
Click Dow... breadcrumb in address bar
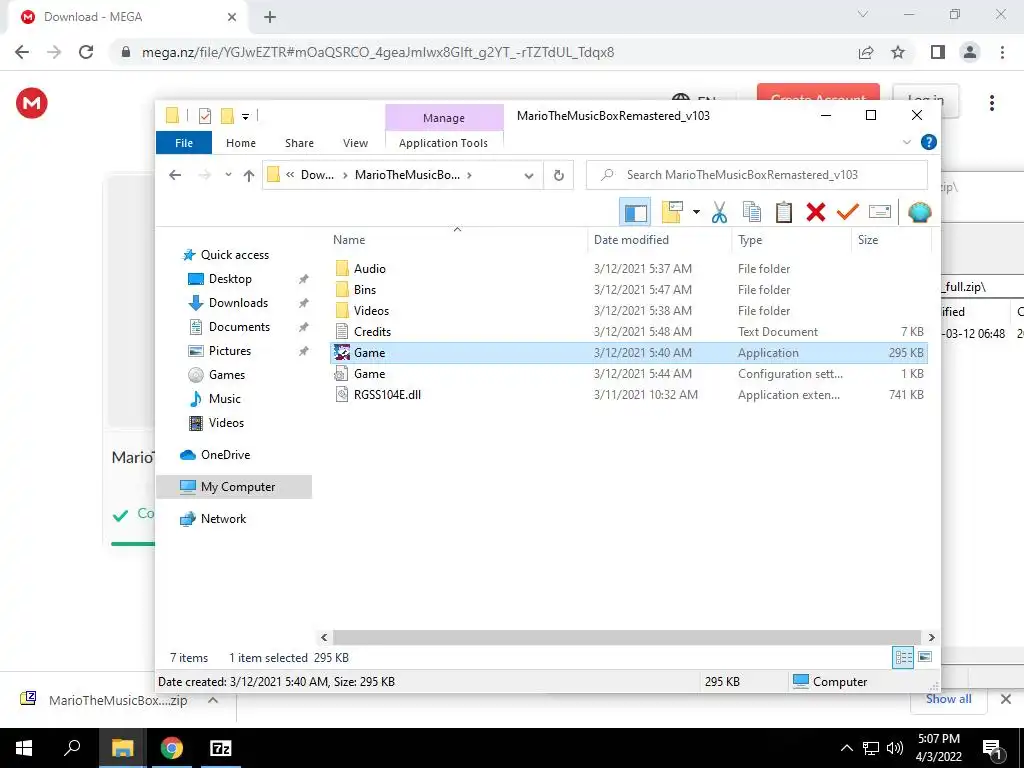[317, 175]
